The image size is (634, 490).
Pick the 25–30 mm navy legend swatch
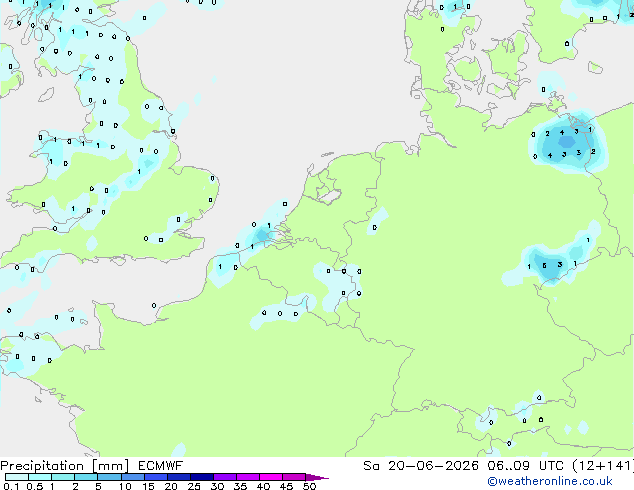tap(202, 477)
